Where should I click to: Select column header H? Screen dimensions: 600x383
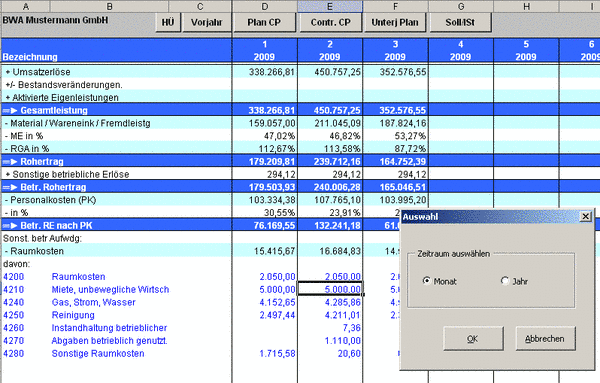[x=526, y=6]
